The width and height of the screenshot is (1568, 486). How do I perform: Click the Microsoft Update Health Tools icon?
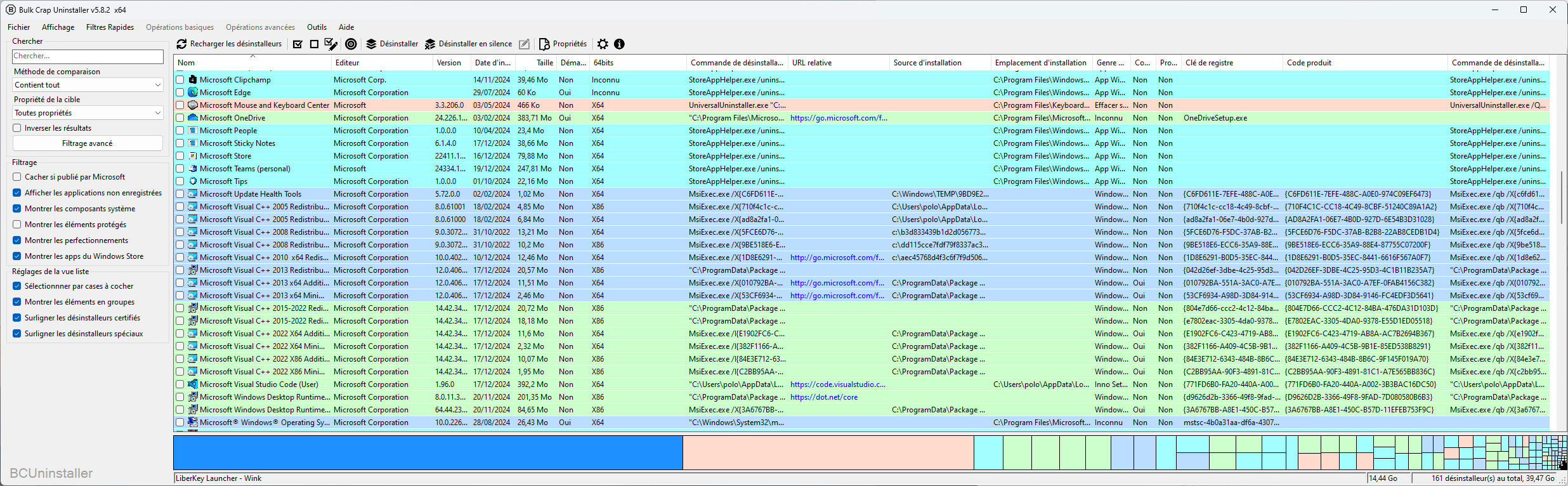pos(193,194)
